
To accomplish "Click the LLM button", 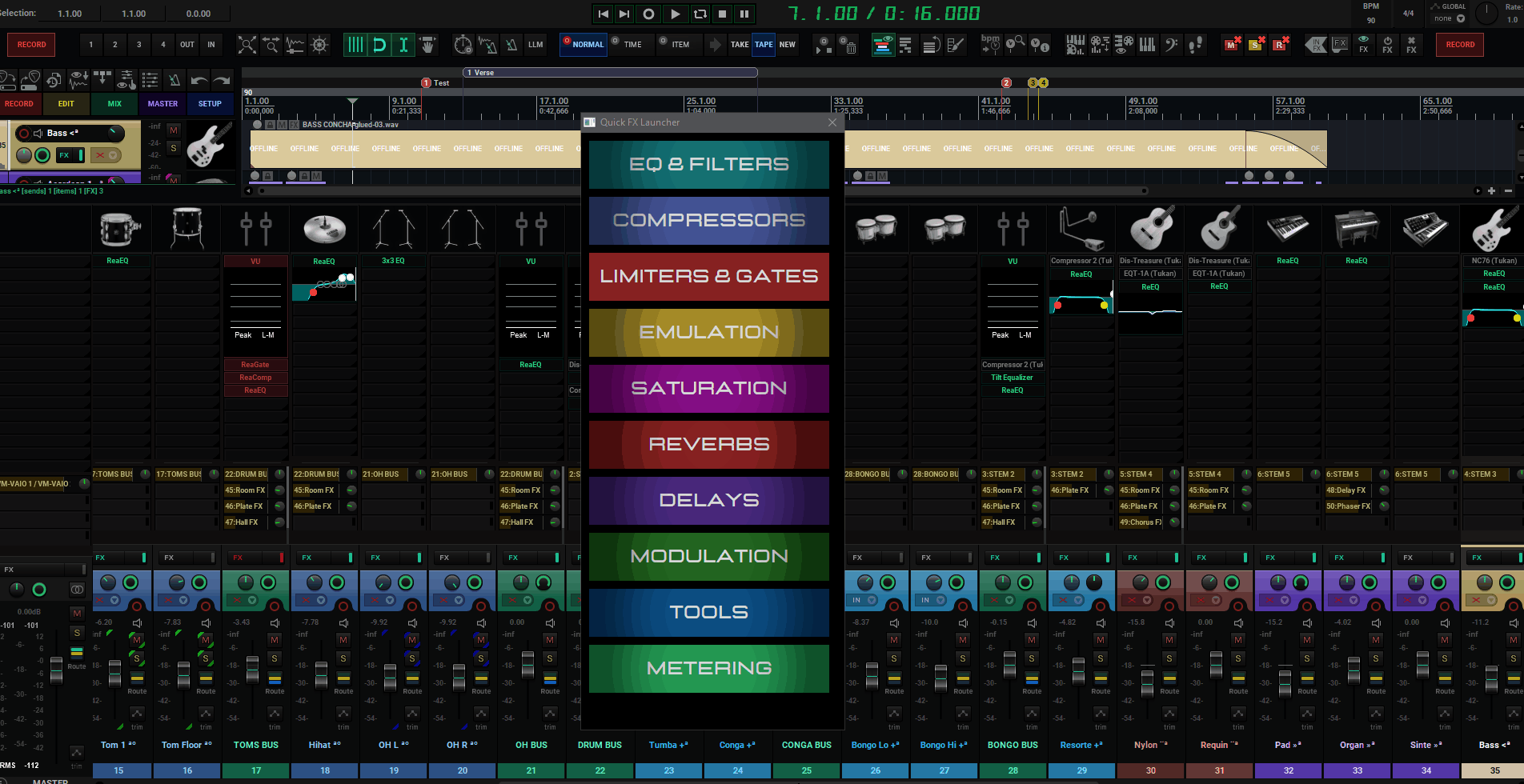I will tap(535, 45).
